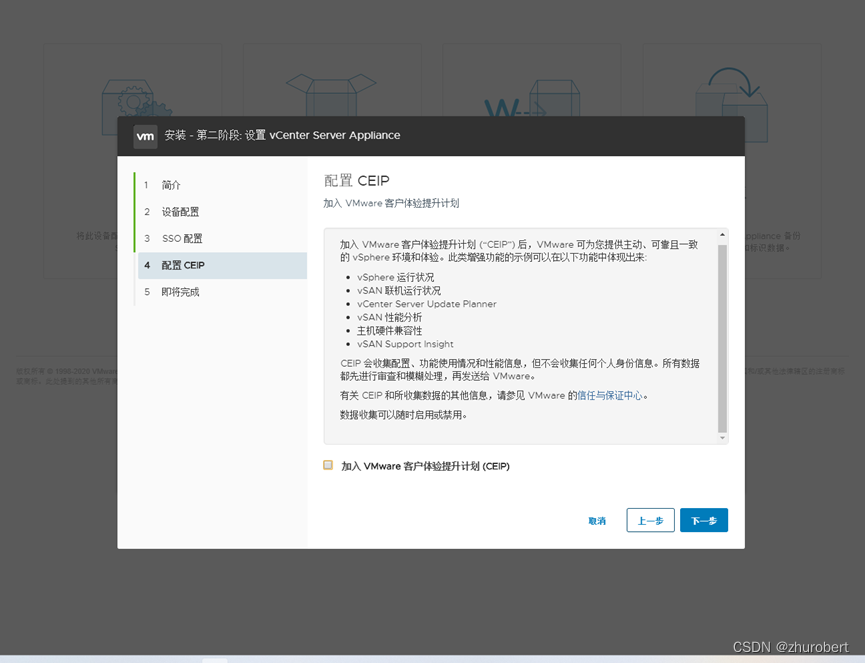Open the 3 SSO 配置 step
The height and width of the screenshot is (663, 865).
(180, 238)
